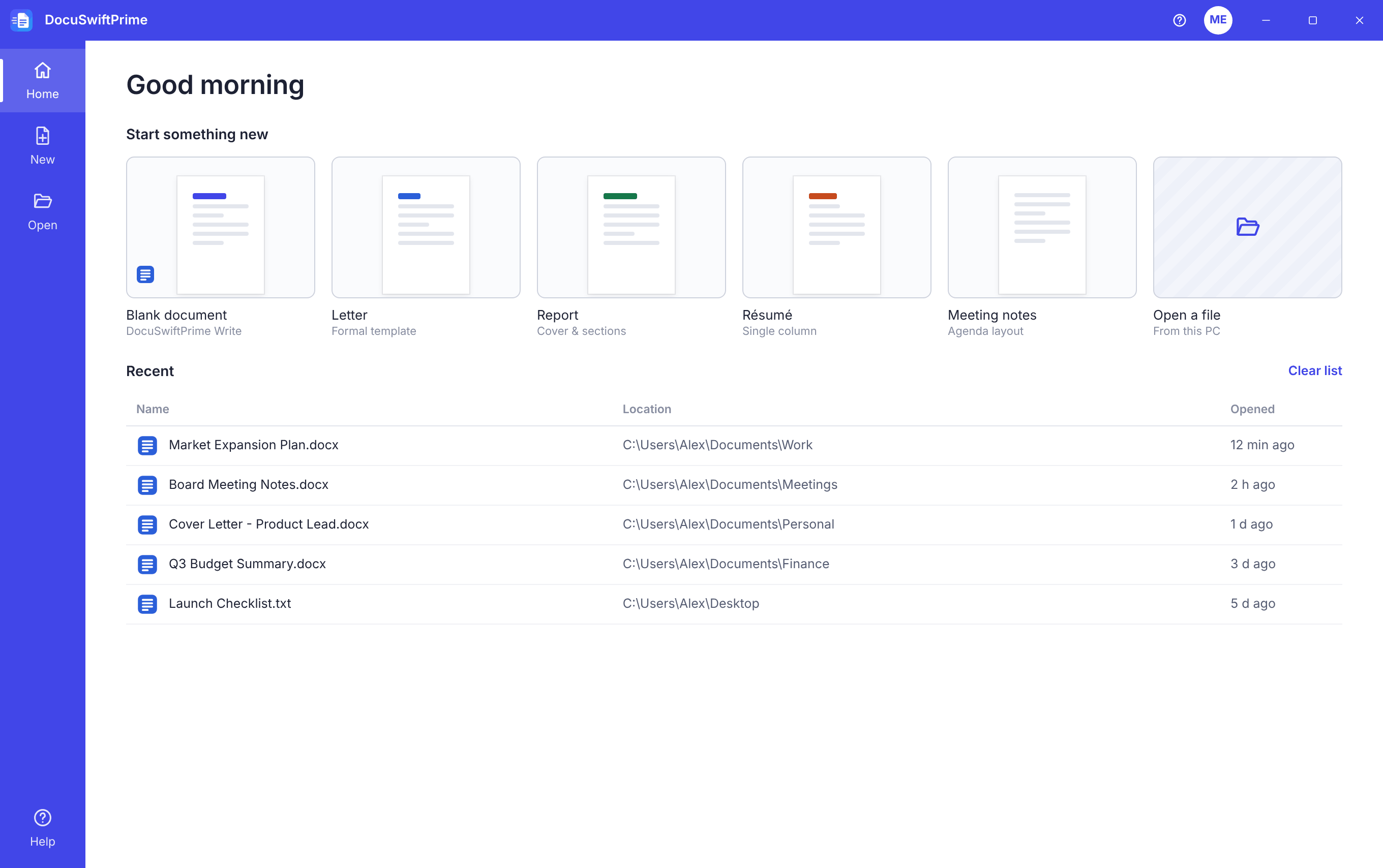1383x868 pixels.
Task: Choose the Meeting notes template thumbnail
Action: (1042, 227)
